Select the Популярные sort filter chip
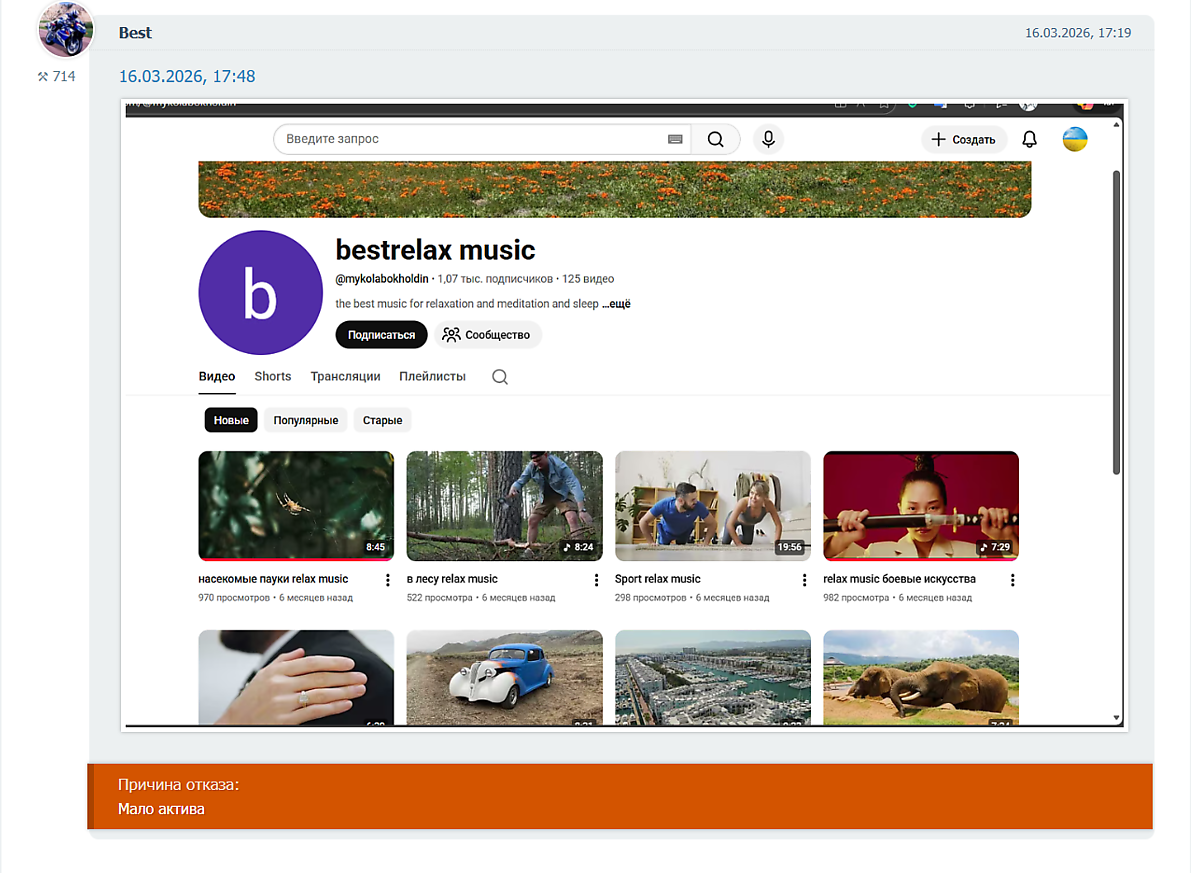 306,420
